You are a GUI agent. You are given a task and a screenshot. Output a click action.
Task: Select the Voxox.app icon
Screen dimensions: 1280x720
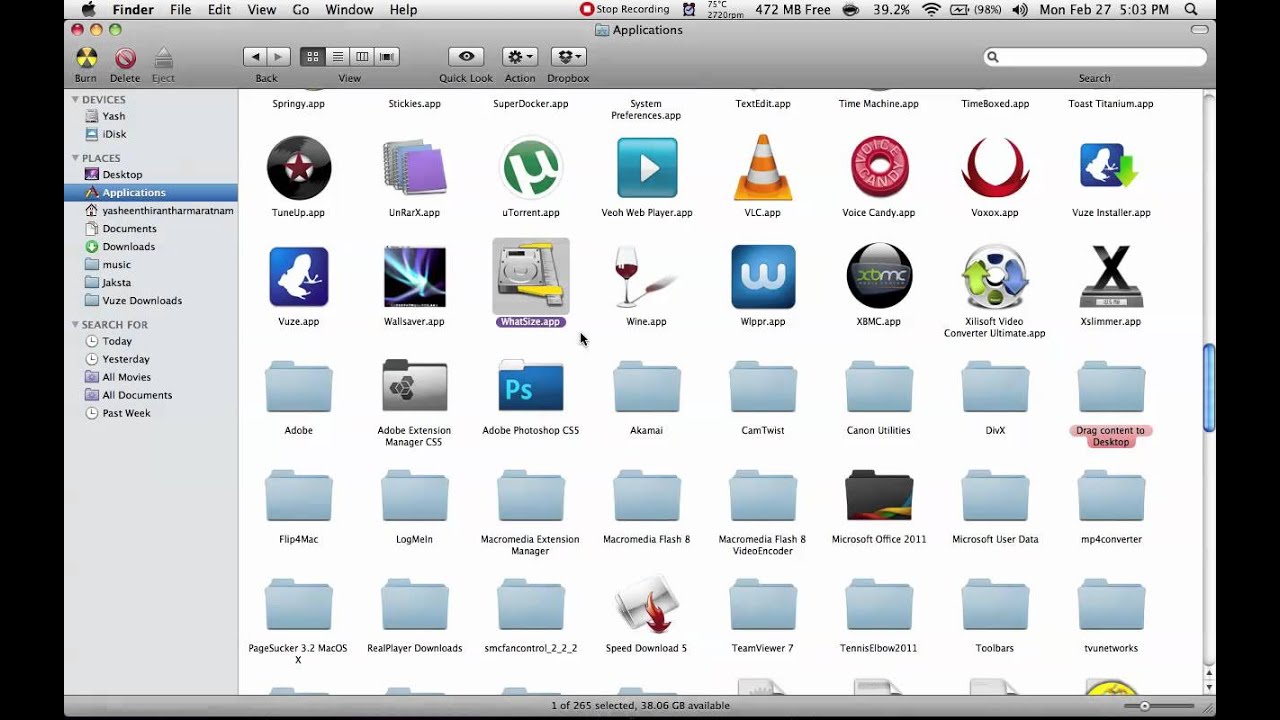[994, 168]
